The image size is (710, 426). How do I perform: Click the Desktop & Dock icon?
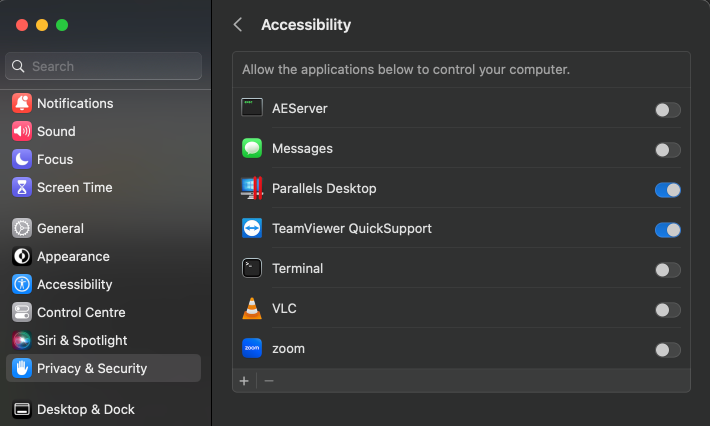click(22, 409)
